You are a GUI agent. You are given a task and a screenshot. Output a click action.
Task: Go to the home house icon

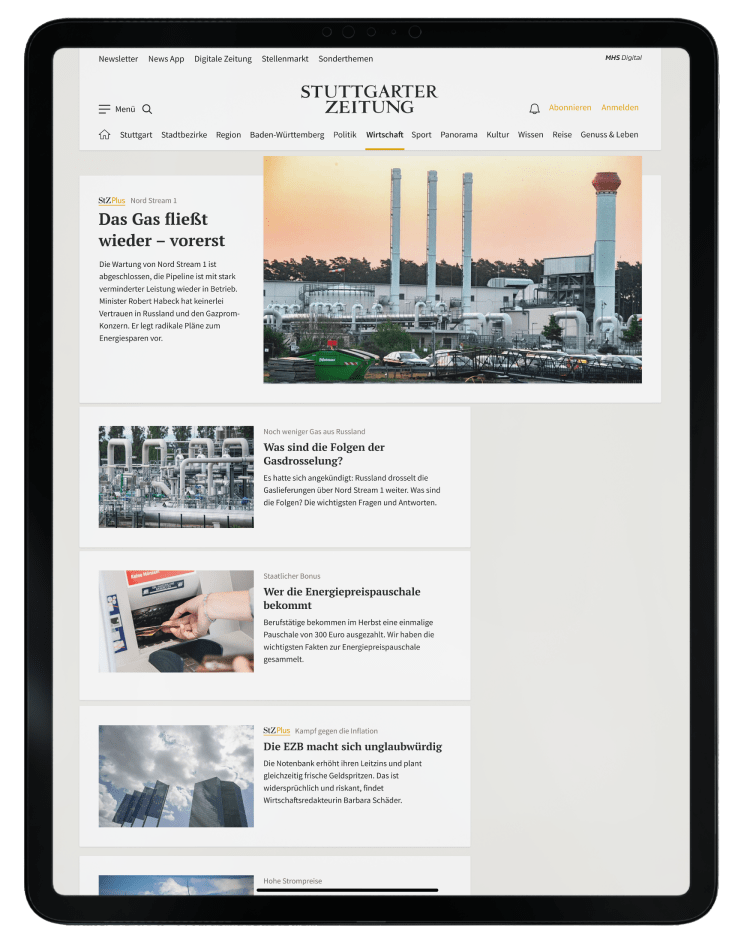point(104,134)
